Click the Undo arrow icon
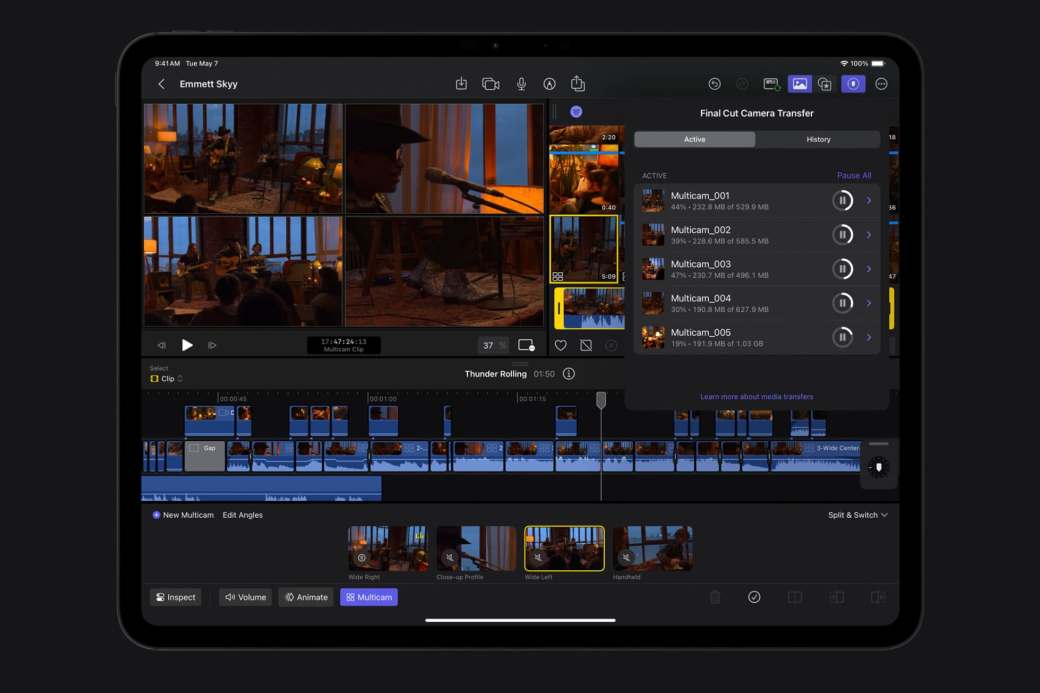The width and height of the screenshot is (1040, 693). pos(714,84)
